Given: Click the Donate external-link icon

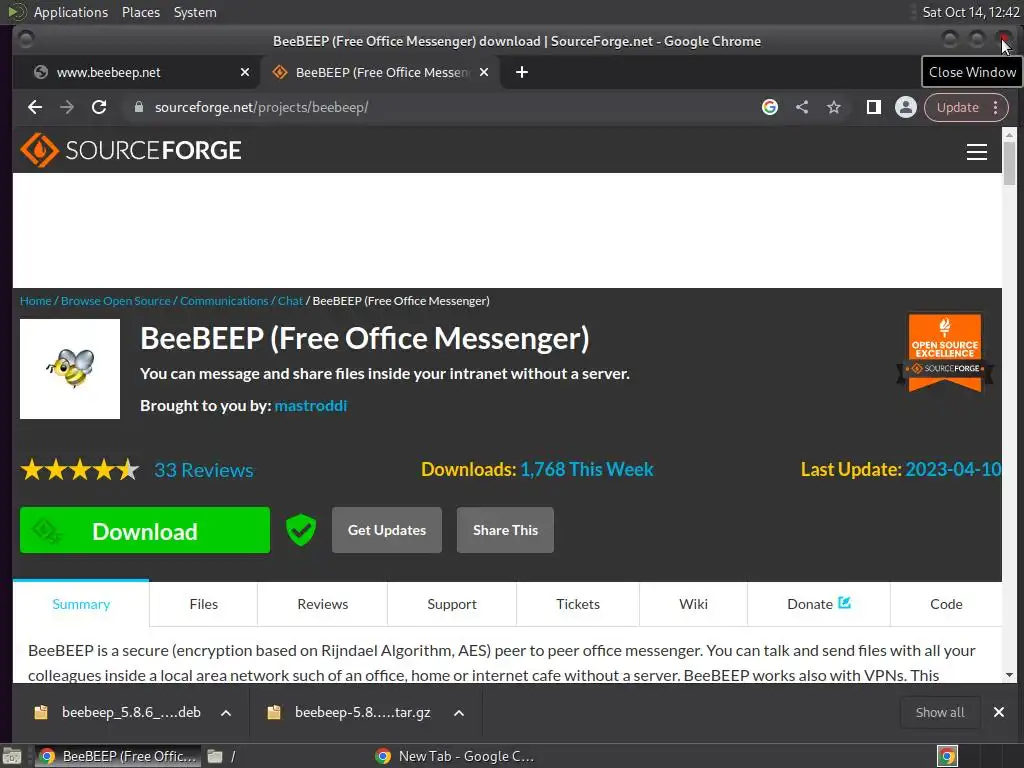Looking at the screenshot, I should point(844,603).
